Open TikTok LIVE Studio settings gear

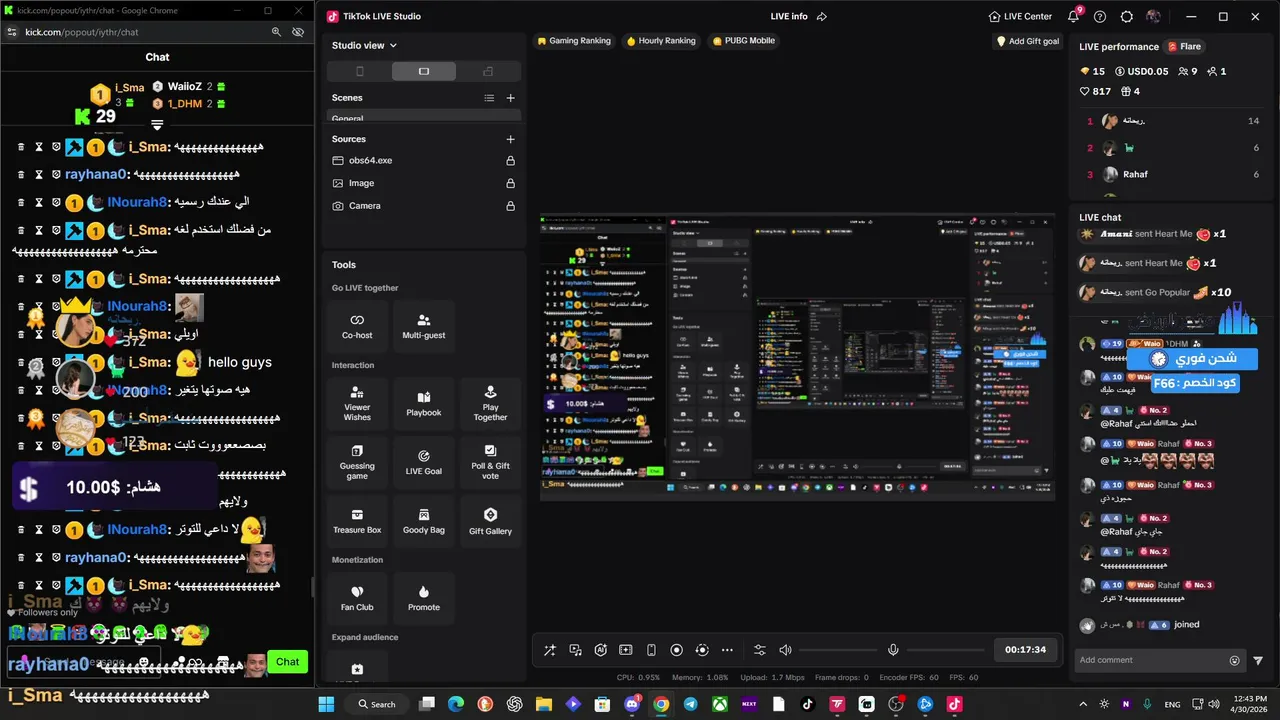pos(1127,16)
